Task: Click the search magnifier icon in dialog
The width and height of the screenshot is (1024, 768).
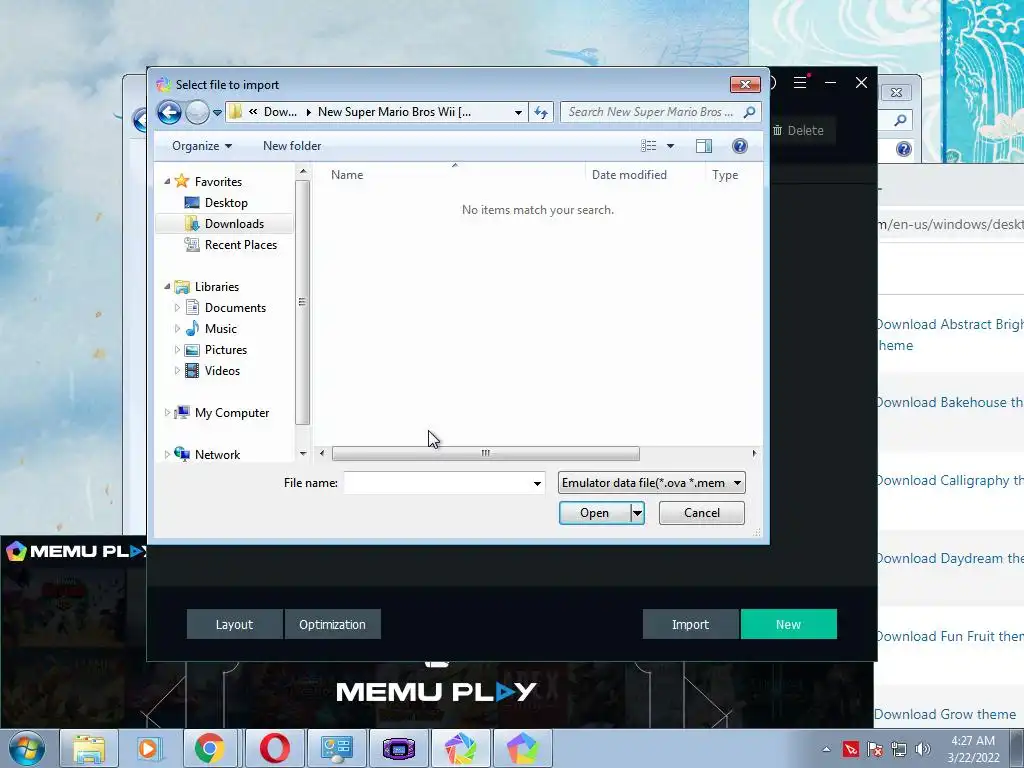Action: [750, 112]
